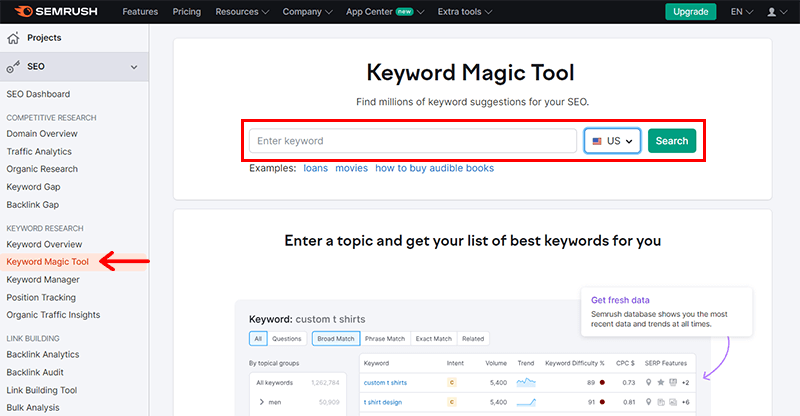The height and width of the screenshot is (416, 800).
Task: Click the SEO key icon
Action: coord(13,66)
